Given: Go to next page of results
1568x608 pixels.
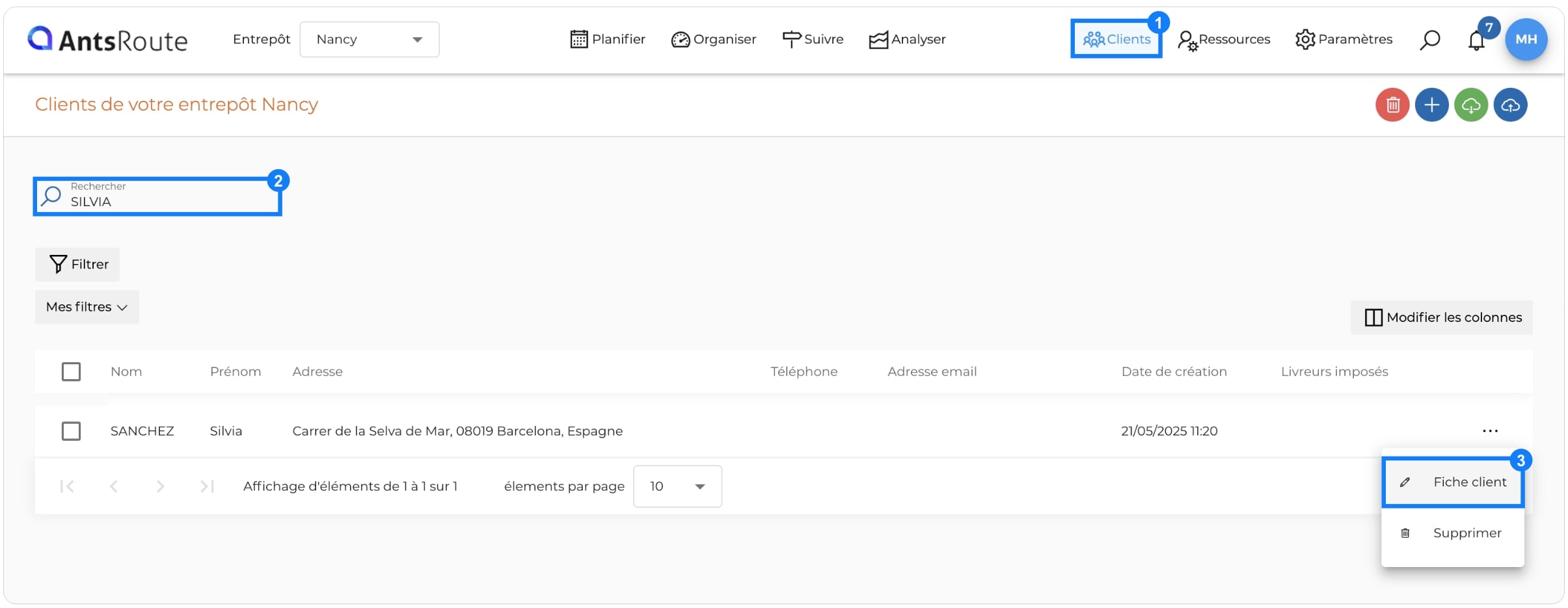Looking at the screenshot, I should (160, 486).
